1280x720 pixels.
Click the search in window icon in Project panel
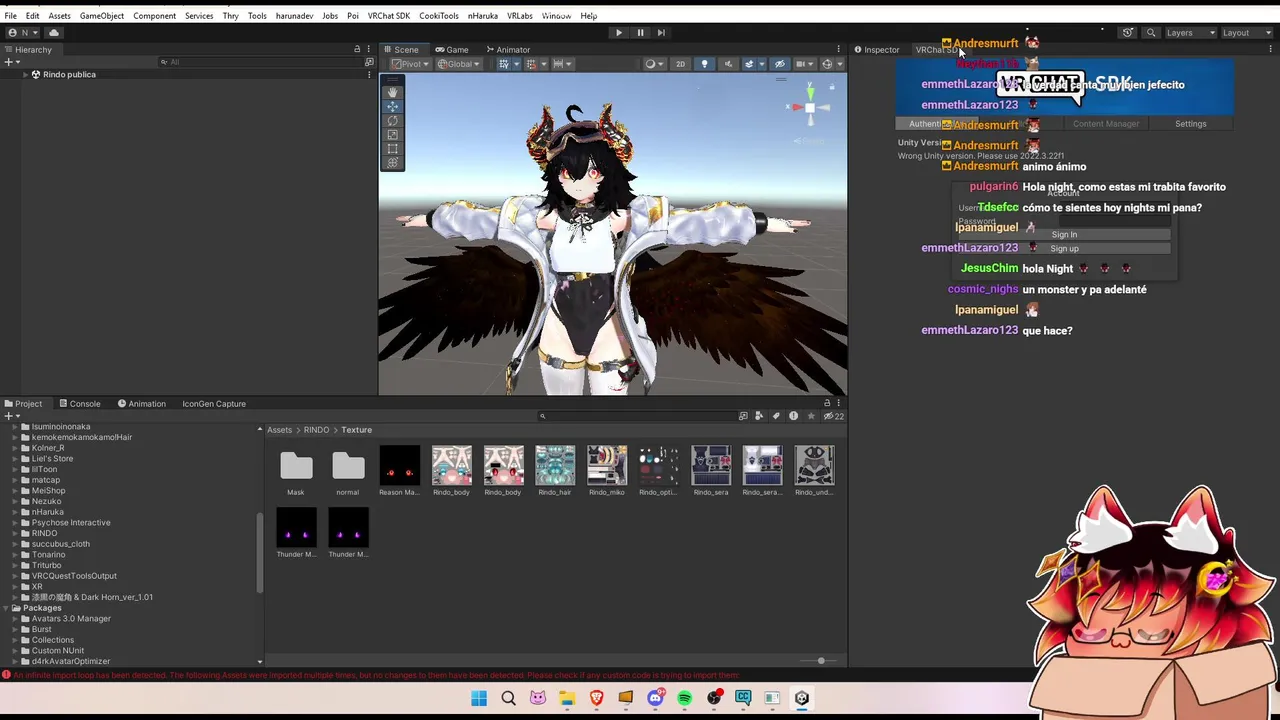pyautogui.click(x=743, y=416)
